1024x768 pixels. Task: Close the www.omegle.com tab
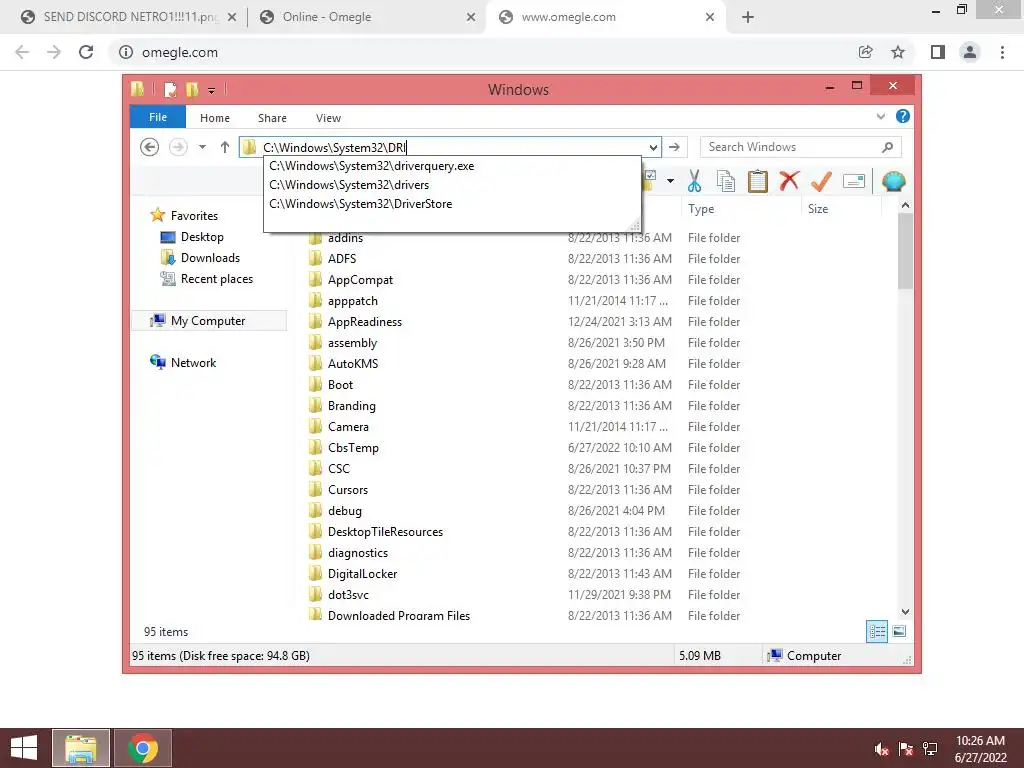pos(710,17)
